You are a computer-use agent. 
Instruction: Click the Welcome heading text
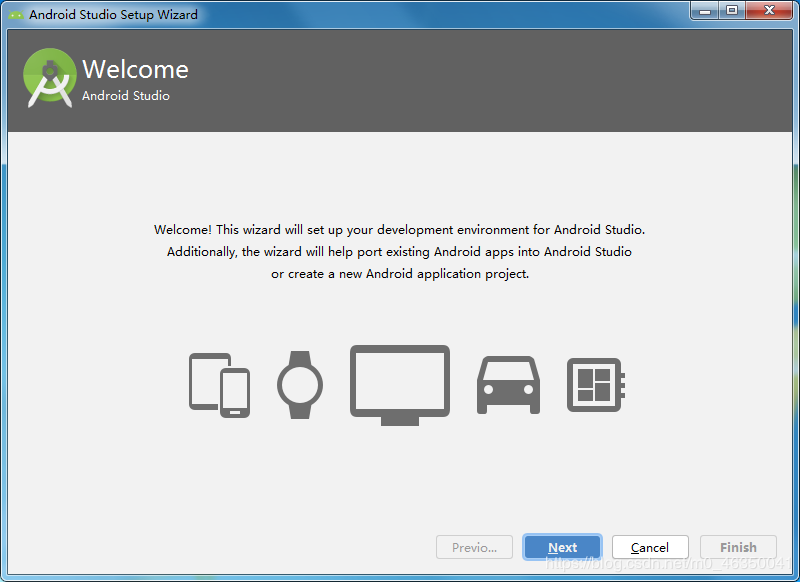tap(135, 69)
